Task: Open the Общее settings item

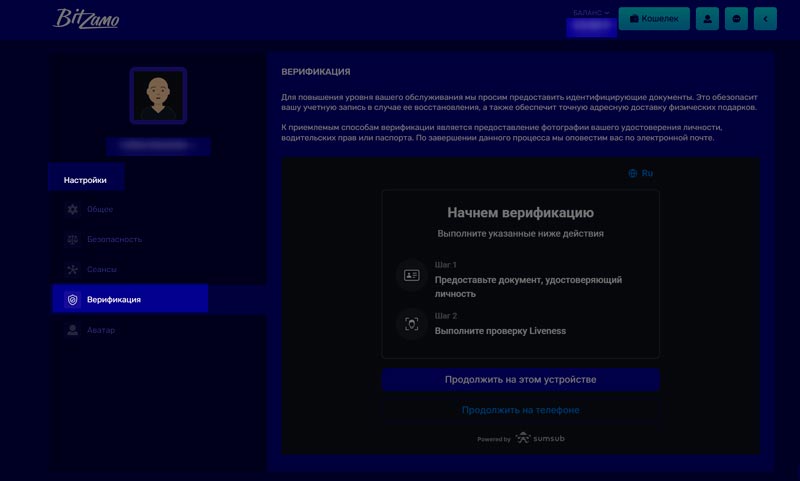Action: pyautogui.click(x=100, y=209)
